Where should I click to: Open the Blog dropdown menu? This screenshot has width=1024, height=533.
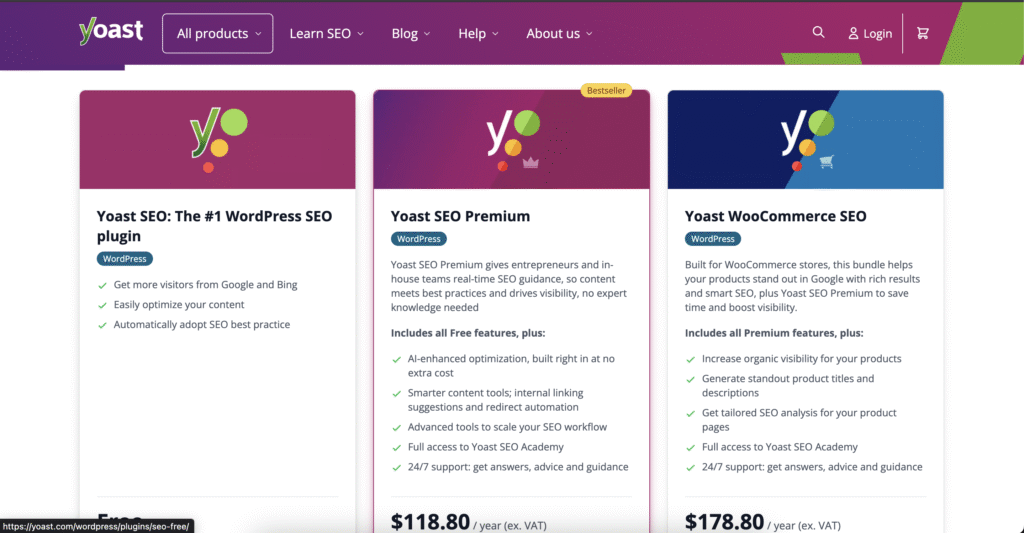point(411,33)
